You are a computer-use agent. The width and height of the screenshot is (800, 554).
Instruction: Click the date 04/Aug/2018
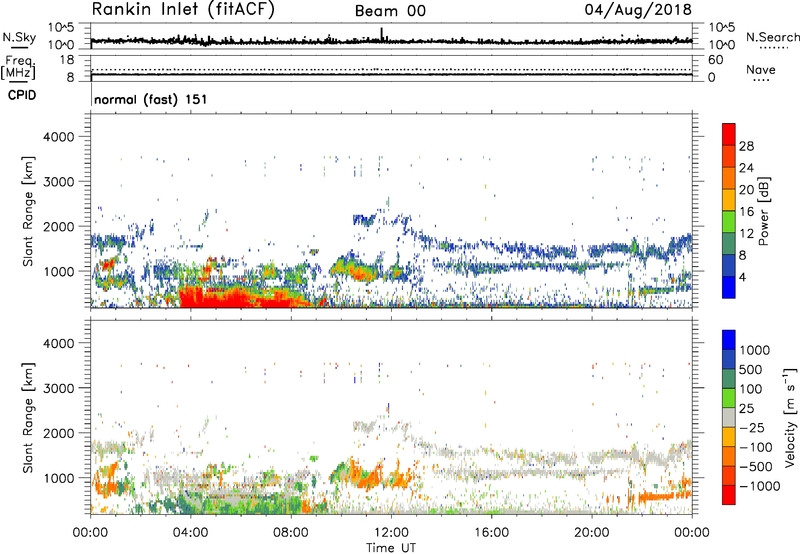[x=638, y=9]
